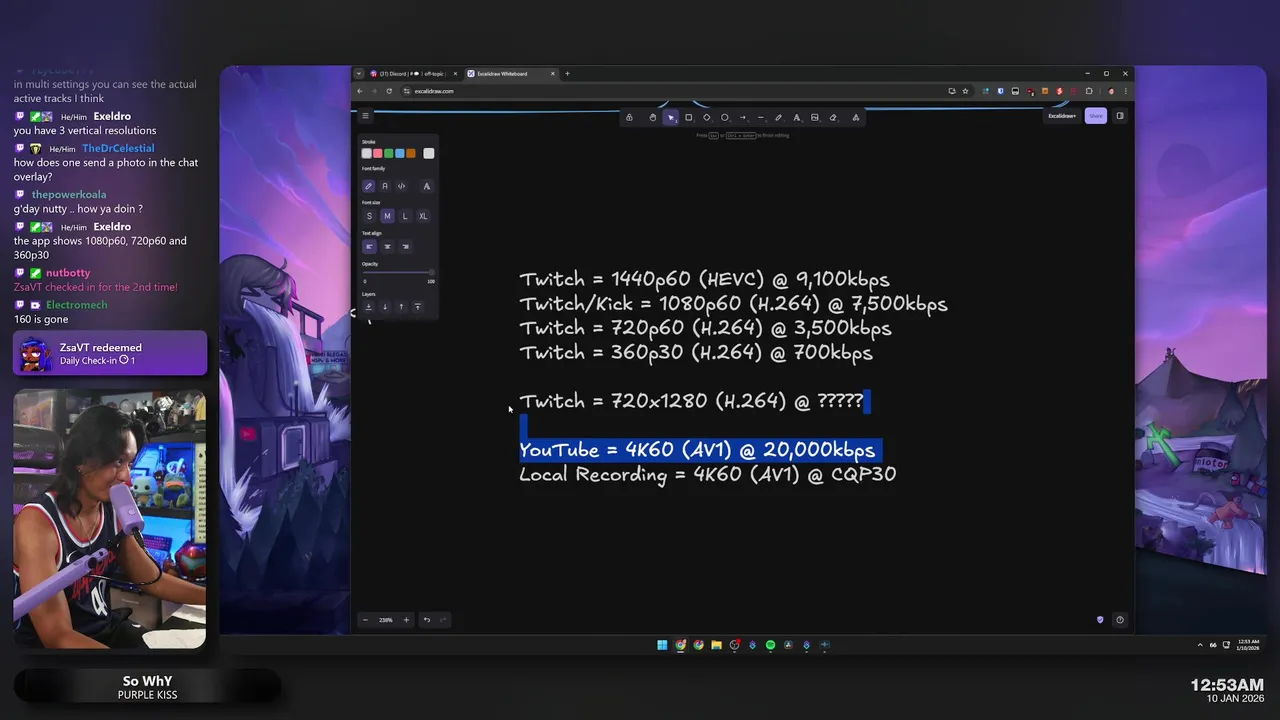This screenshot has height=720, width=1280.
Task: Bring layer to front
Action: [417, 307]
